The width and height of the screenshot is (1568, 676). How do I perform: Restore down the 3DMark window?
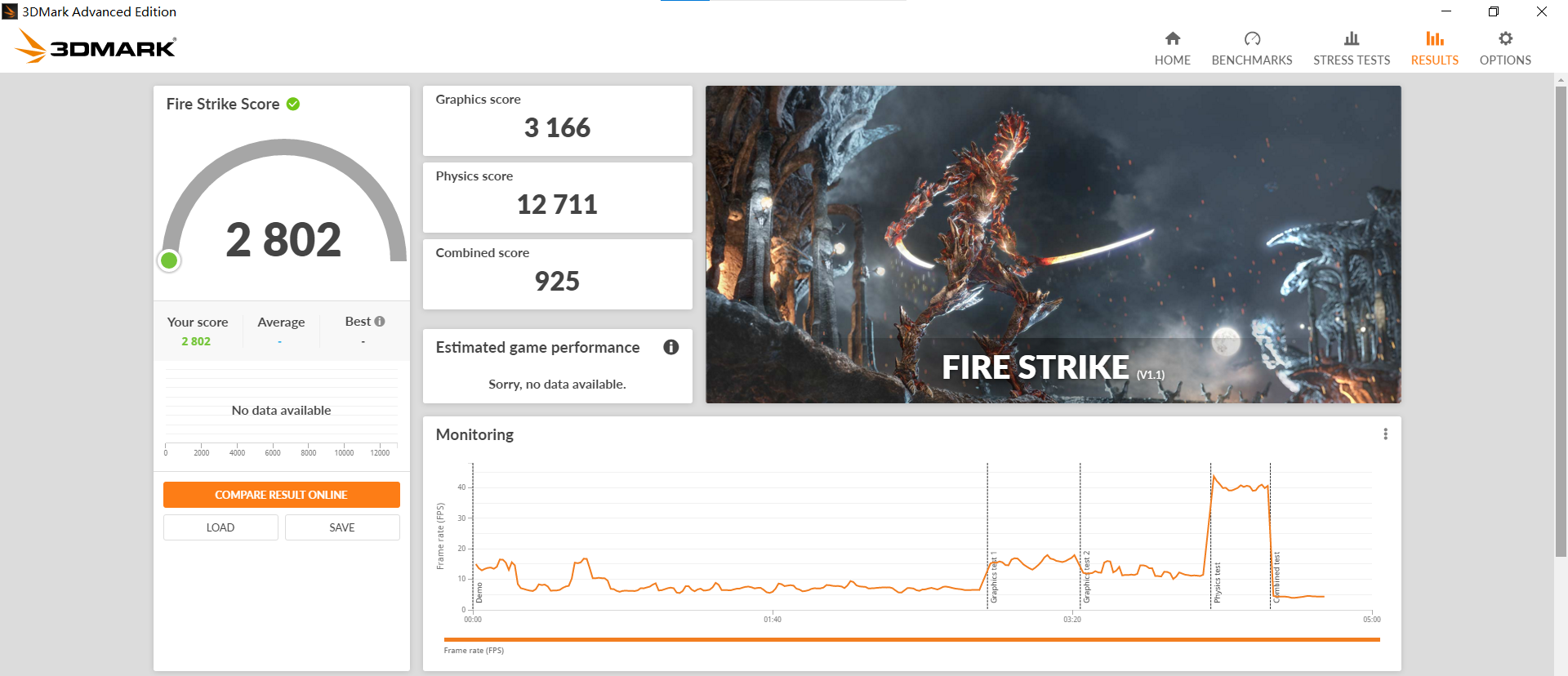pyautogui.click(x=1494, y=11)
